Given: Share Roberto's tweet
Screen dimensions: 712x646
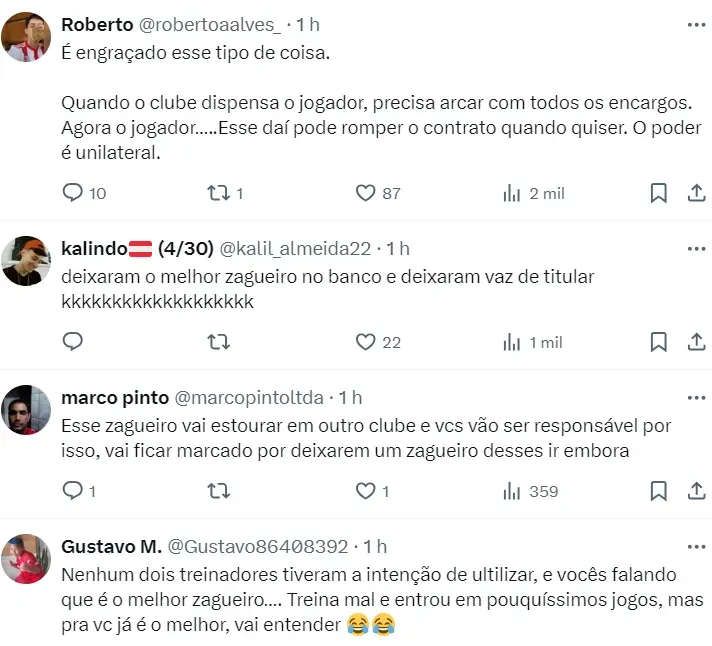Looking at the screenshot, I should pos(696,193).
